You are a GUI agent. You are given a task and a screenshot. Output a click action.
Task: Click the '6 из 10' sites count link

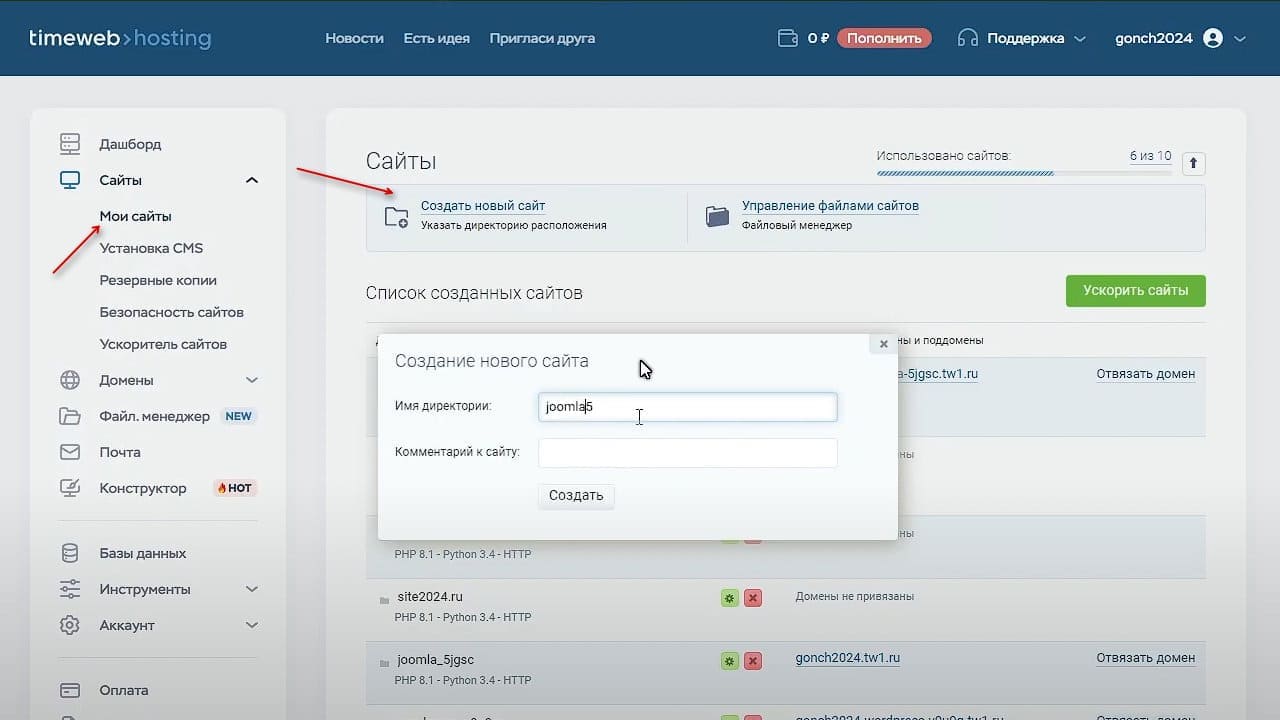coord(1150,156)
